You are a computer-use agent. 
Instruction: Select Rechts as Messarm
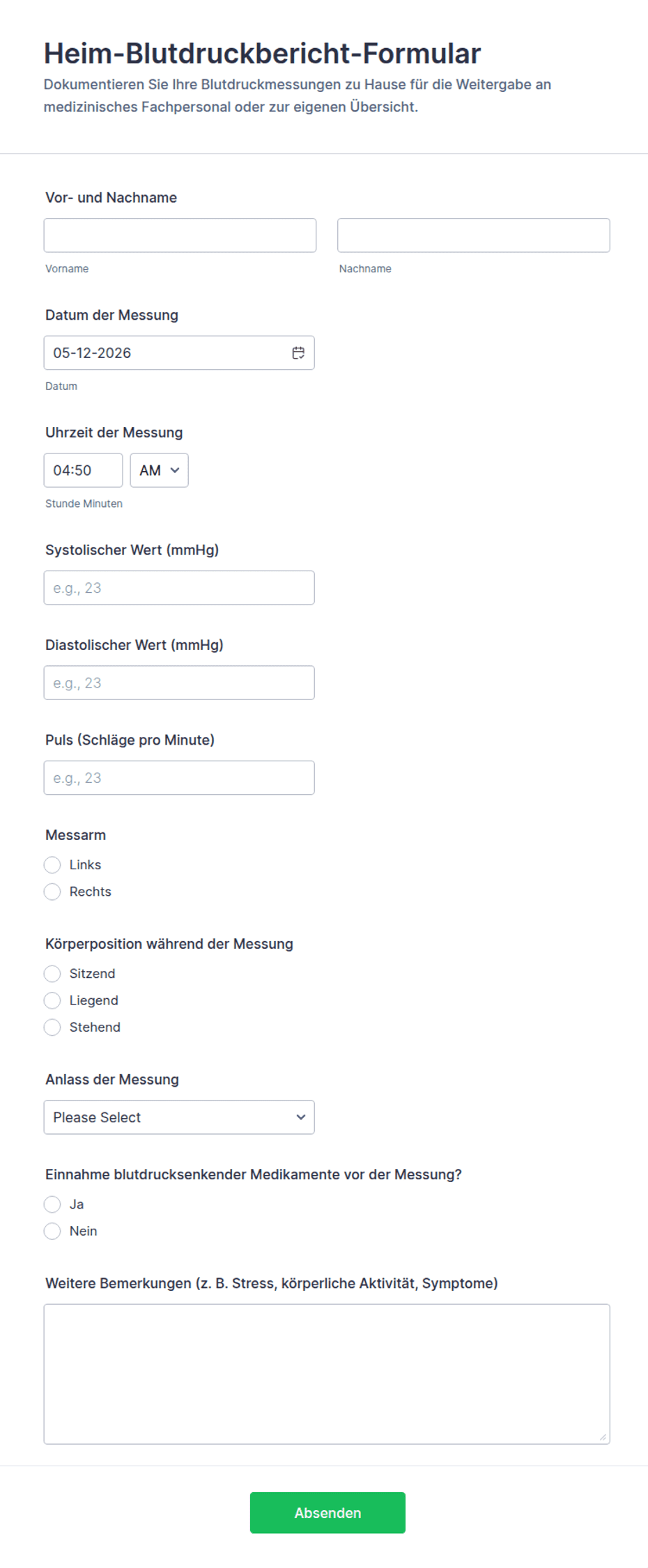pyautogui.click(x=52, y=892)
